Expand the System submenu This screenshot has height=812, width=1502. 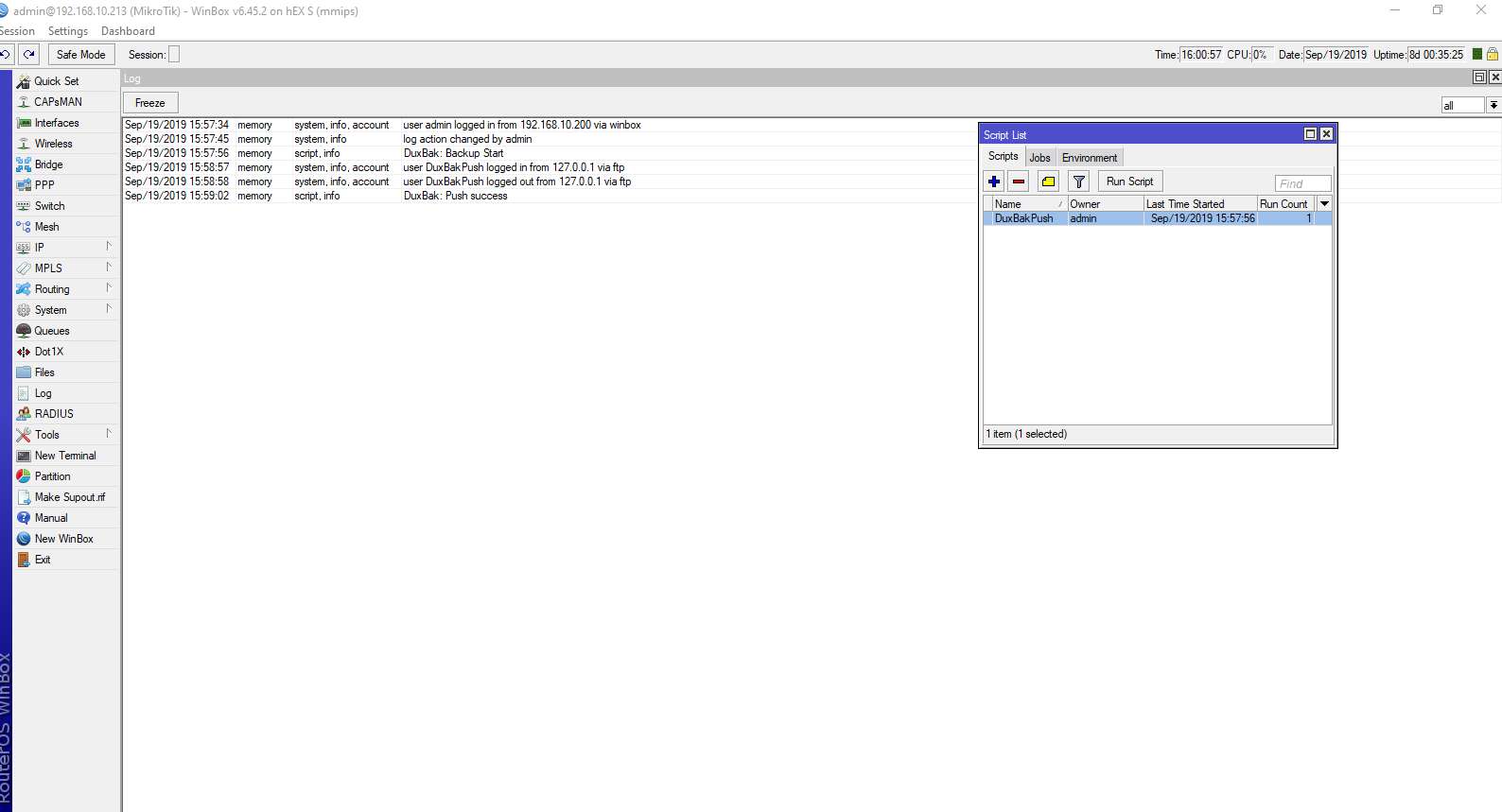[66, 310]
